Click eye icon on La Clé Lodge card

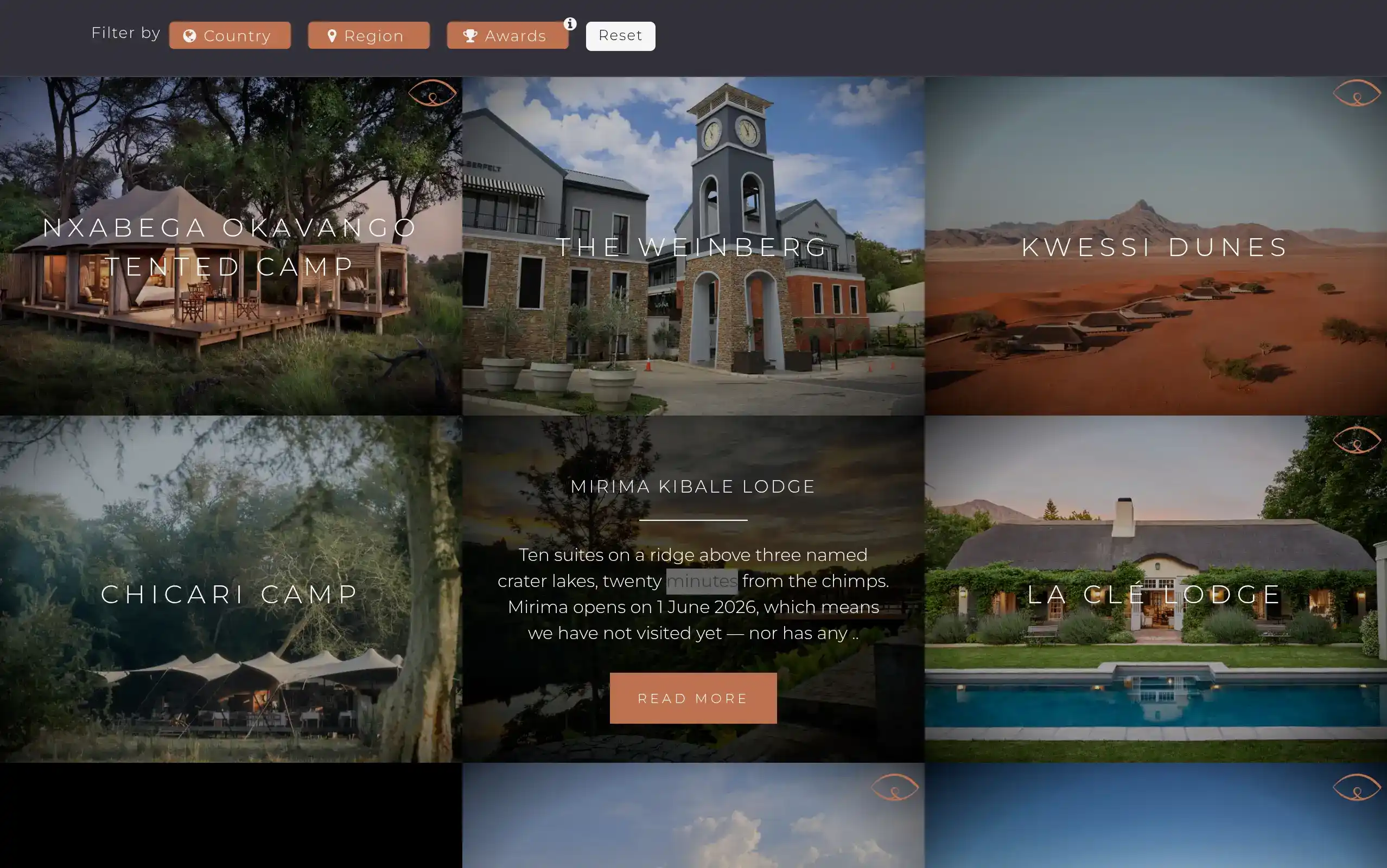click(1357, 440)
